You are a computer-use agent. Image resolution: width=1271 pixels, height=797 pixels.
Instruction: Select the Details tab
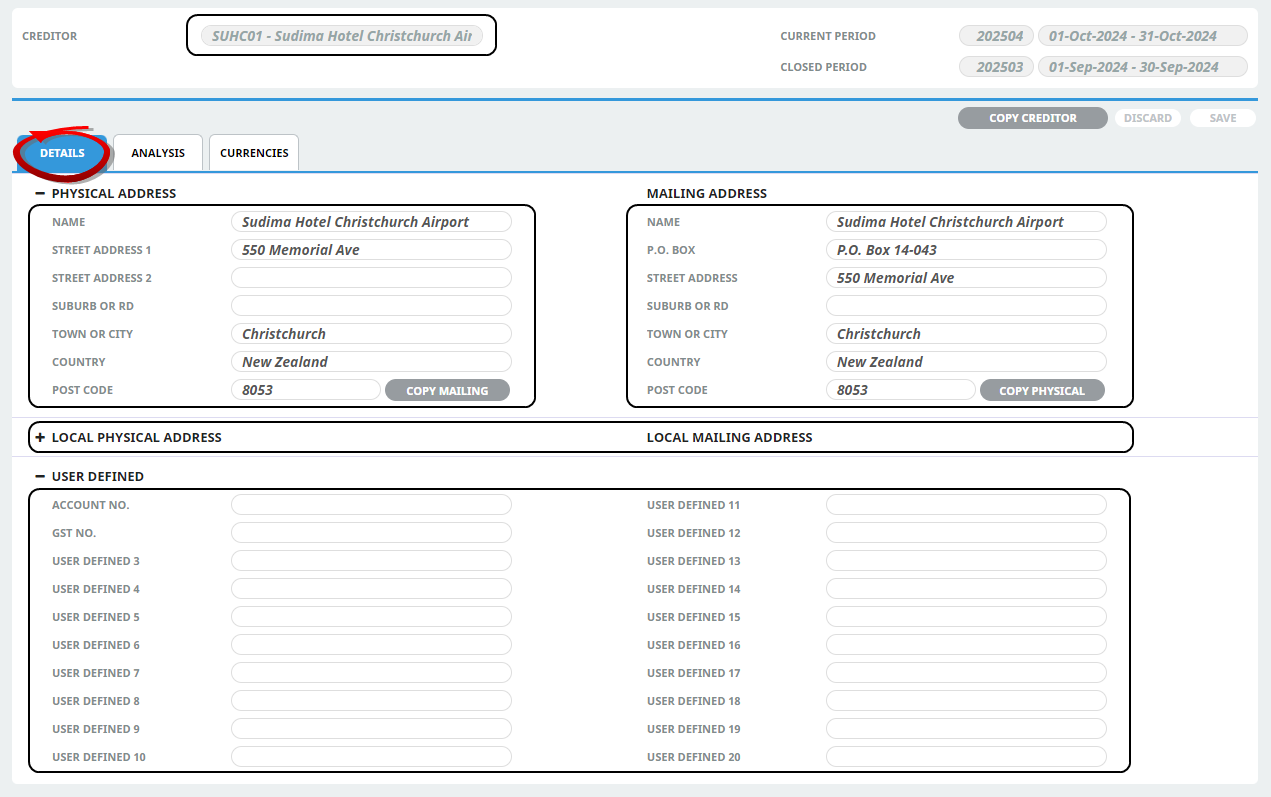(62, 153)
